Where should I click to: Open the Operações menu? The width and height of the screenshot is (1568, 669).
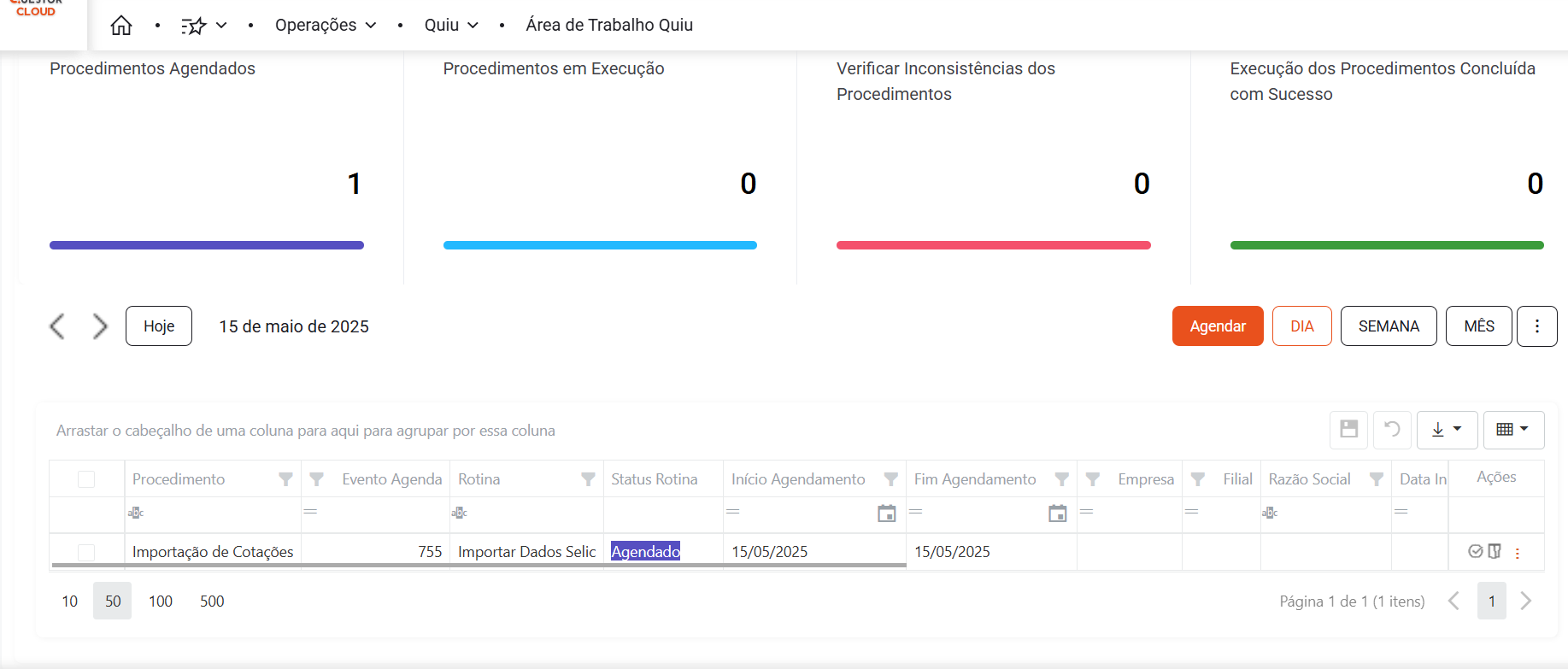click(325, 26)
